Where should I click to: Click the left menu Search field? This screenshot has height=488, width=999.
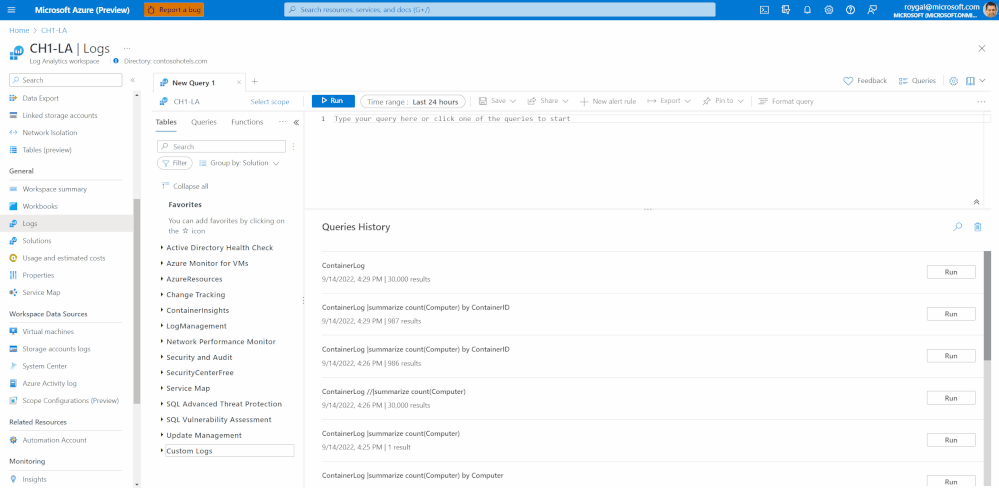(x=66, y=80)
